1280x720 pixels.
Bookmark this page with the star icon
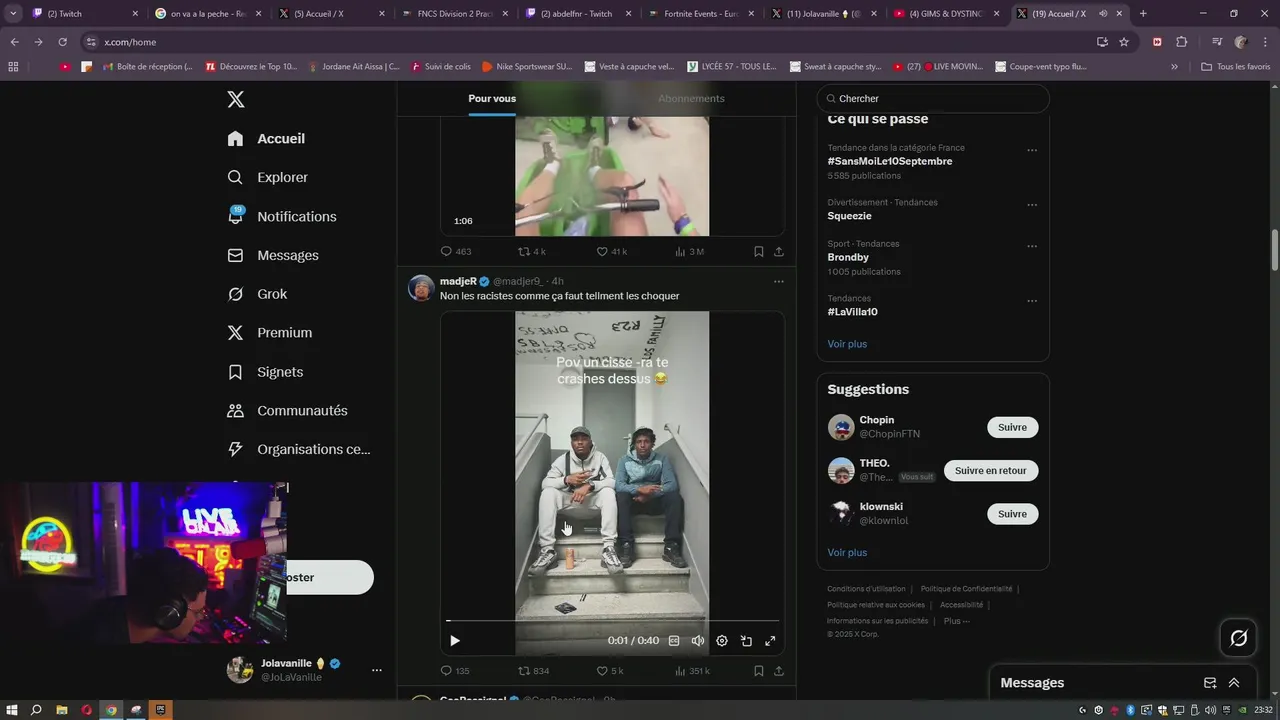[x=1124, y=42]
